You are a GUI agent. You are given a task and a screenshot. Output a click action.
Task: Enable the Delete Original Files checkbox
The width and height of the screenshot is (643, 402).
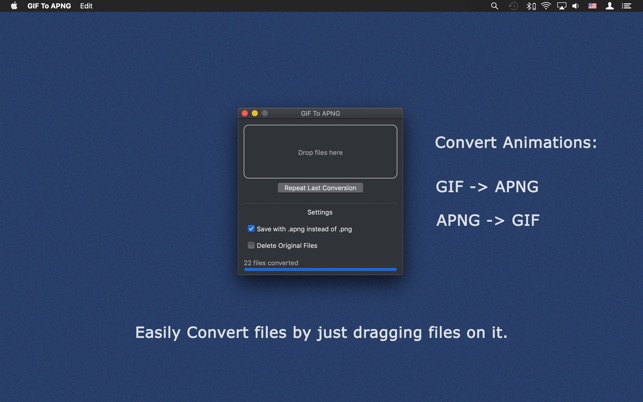251,245
